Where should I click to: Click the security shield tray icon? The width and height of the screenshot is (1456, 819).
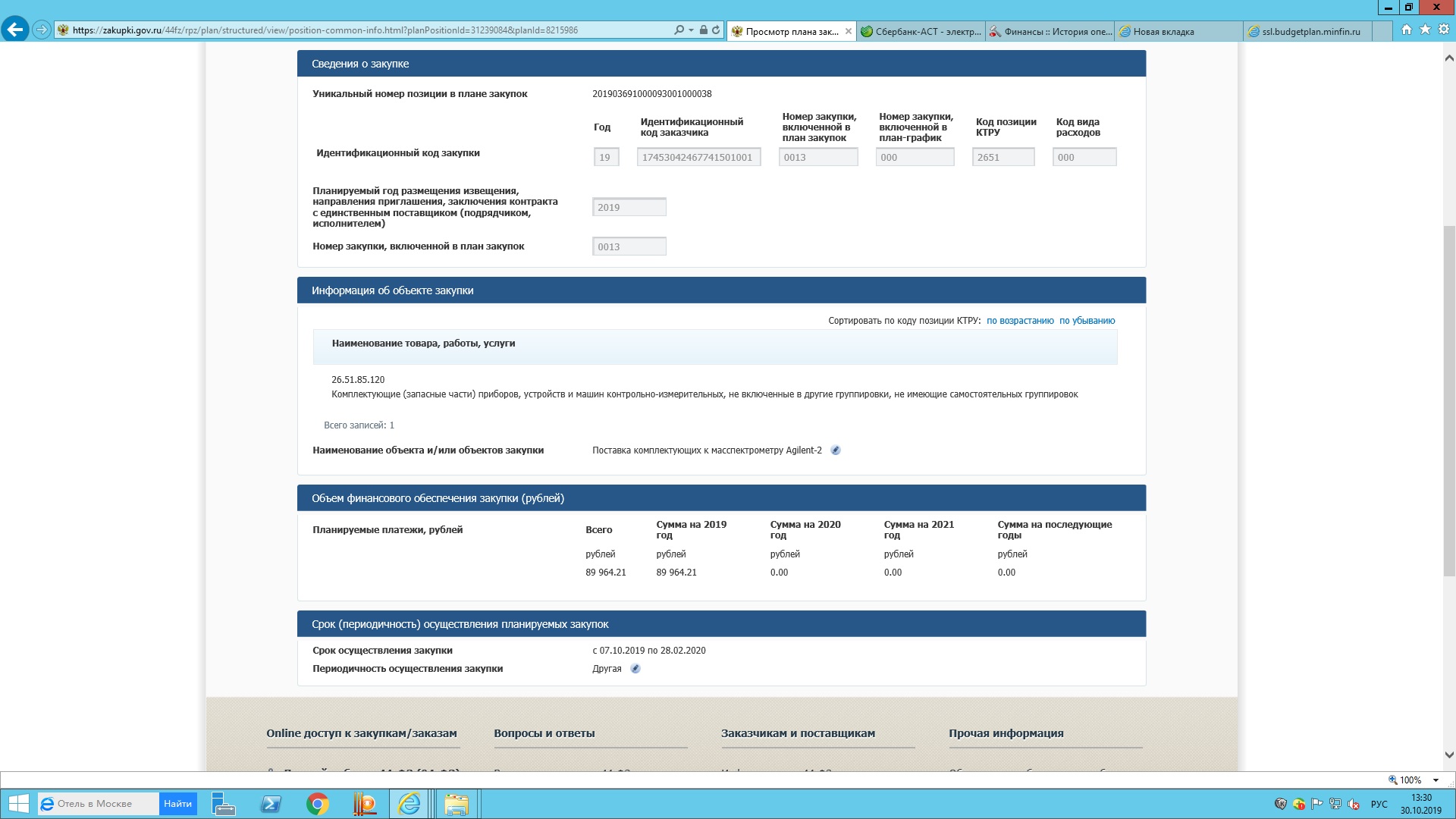pyautogui.click(x=1281, y=804)
